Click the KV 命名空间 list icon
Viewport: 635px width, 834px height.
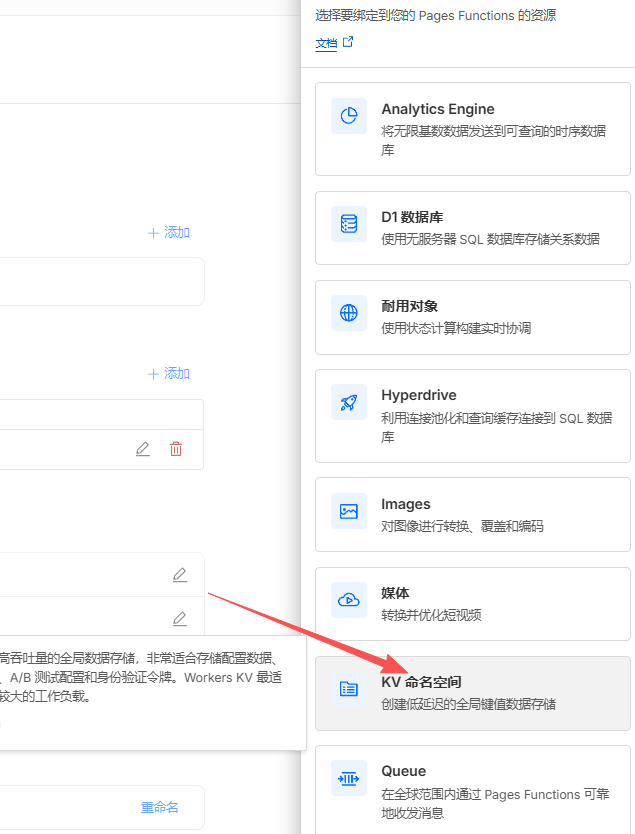pos(349,689)
